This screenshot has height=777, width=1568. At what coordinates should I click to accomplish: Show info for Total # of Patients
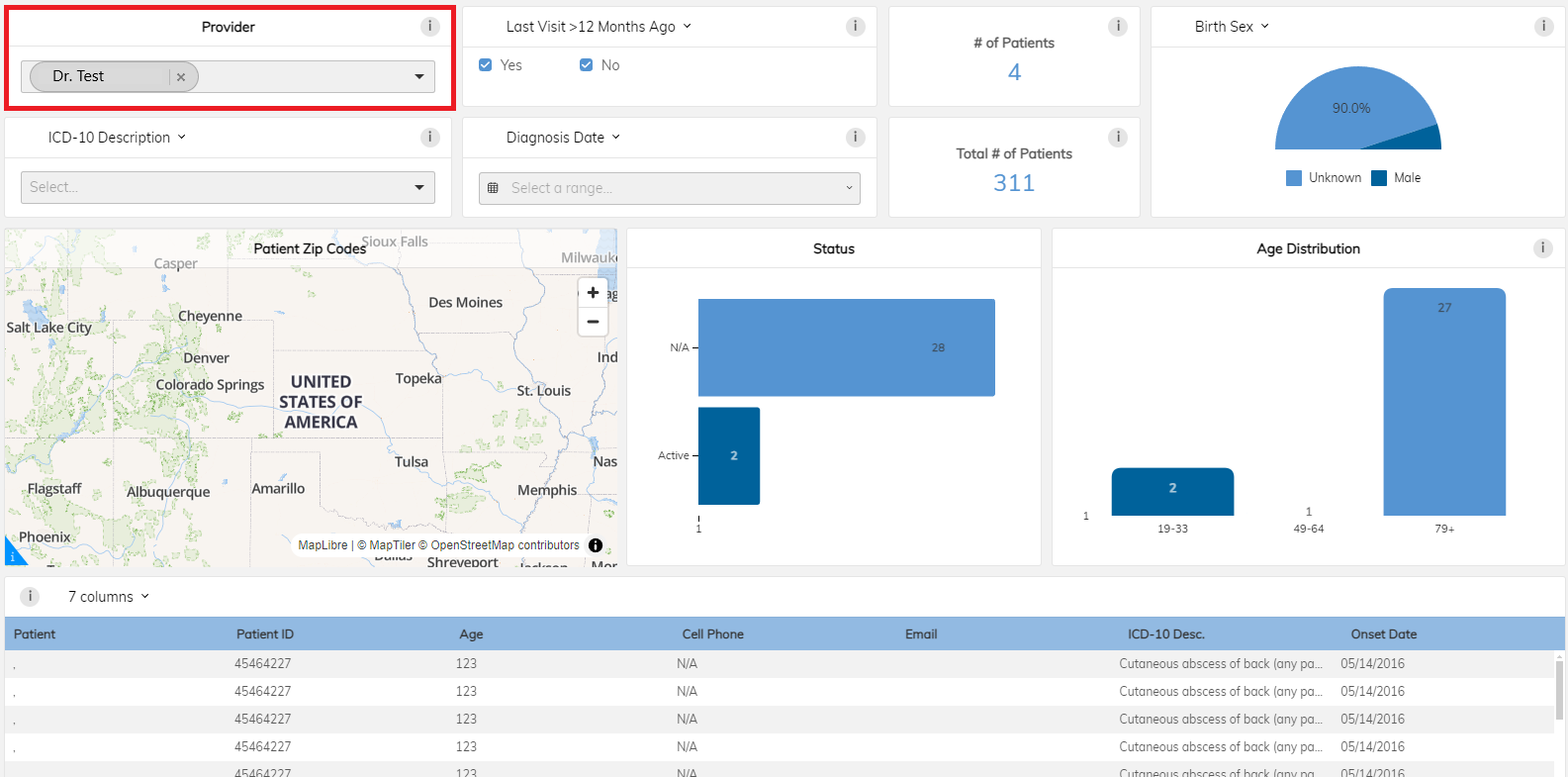[x=1118, y=138]
